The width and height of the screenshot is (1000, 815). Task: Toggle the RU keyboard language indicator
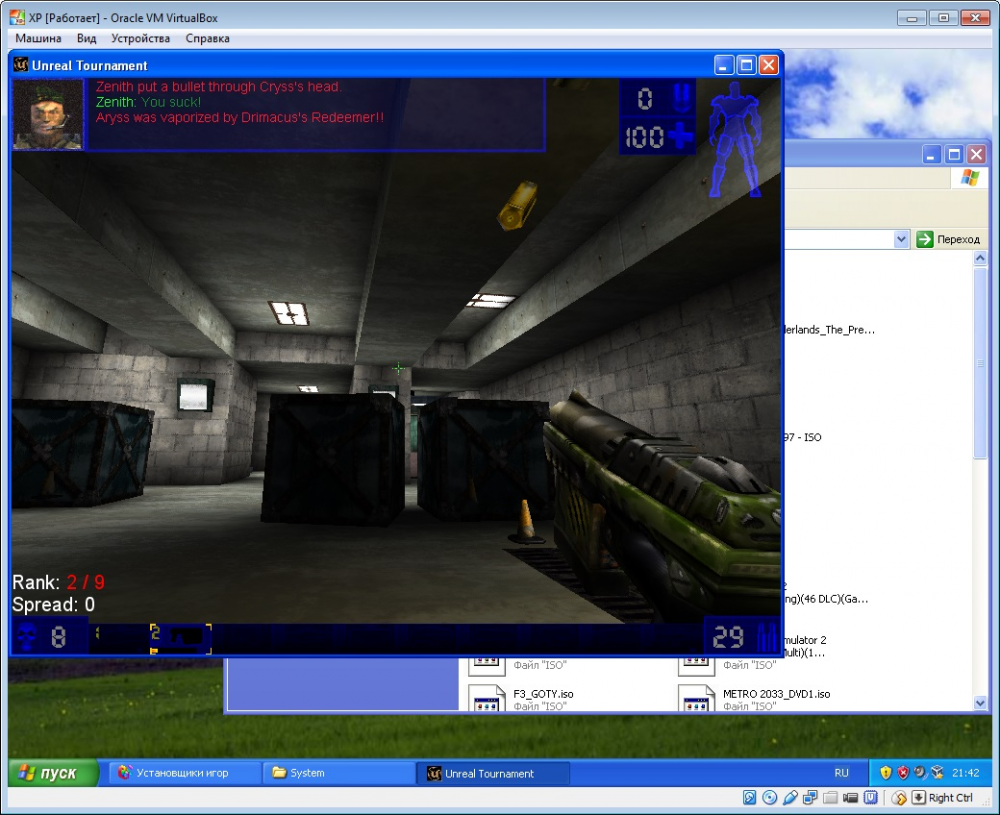(841, 773)
